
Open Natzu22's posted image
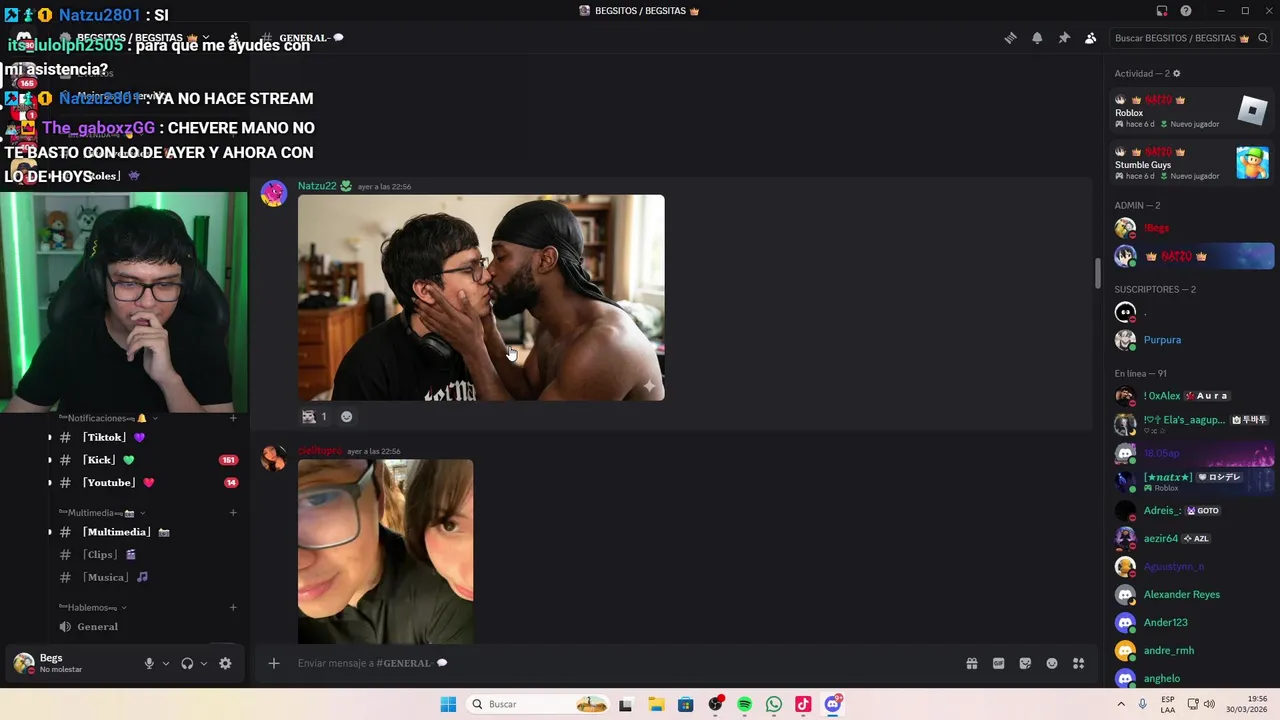481,298
